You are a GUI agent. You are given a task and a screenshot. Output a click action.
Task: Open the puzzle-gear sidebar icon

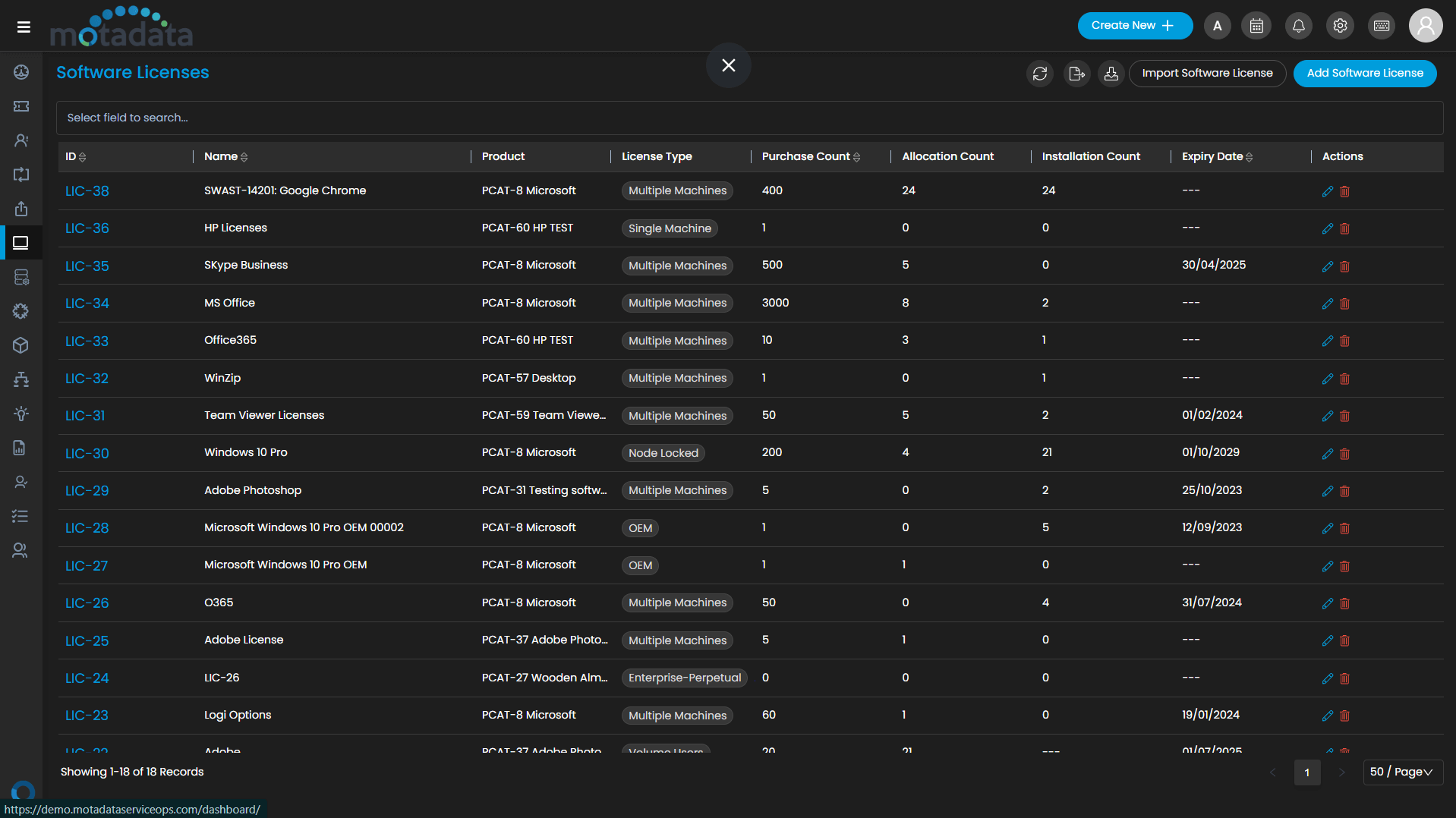(21, 311)
